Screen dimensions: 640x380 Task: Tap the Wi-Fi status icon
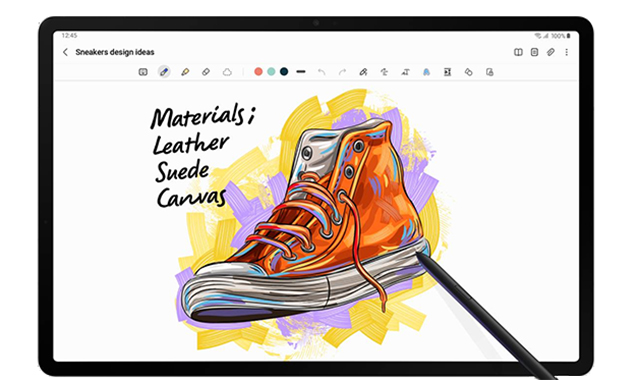point(538,36)
